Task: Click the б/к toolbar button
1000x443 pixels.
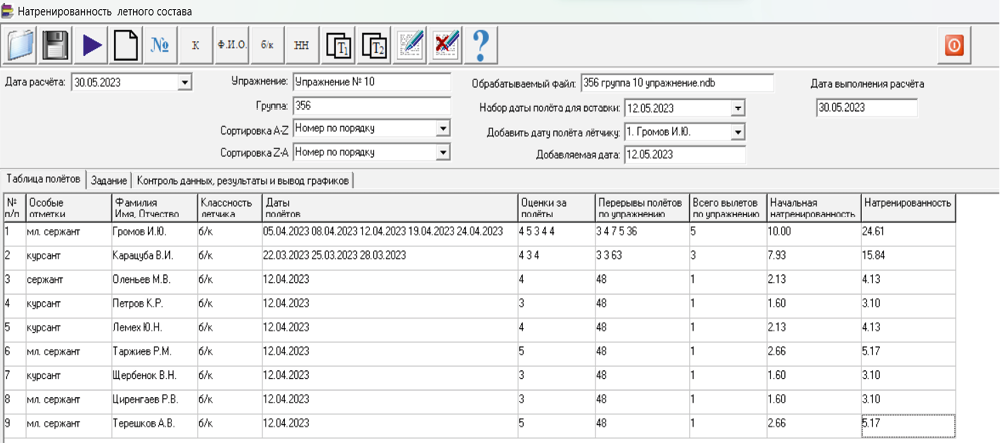Action: coord(267,44)
